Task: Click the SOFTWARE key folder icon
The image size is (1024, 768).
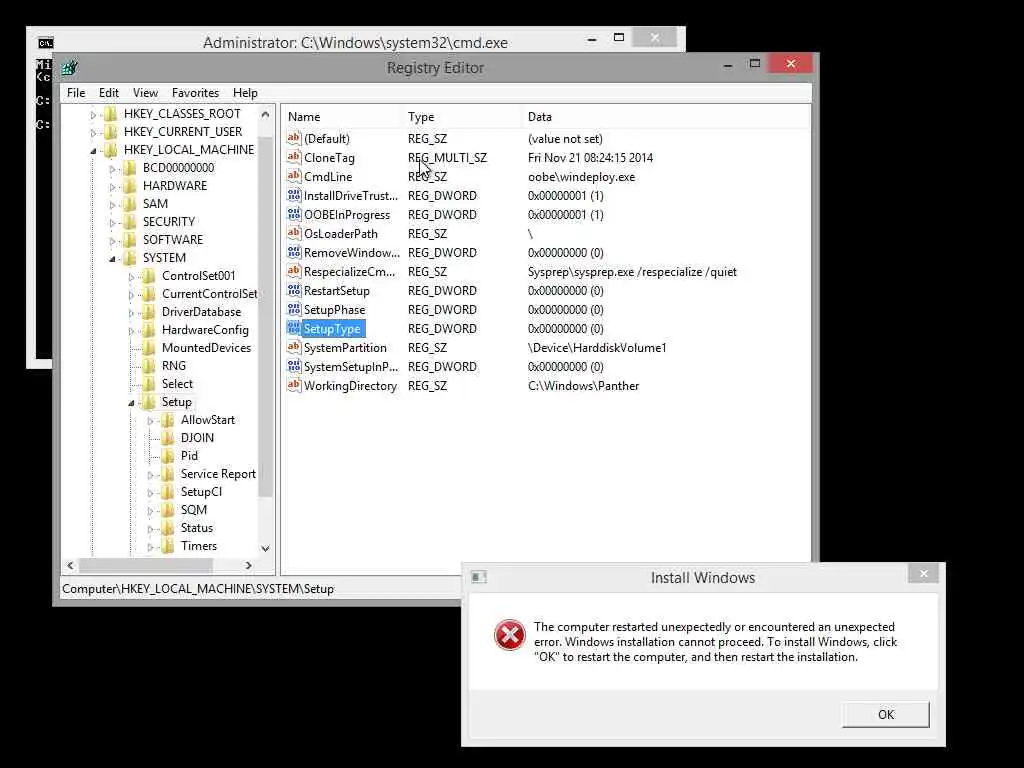Action: [130, 240]
